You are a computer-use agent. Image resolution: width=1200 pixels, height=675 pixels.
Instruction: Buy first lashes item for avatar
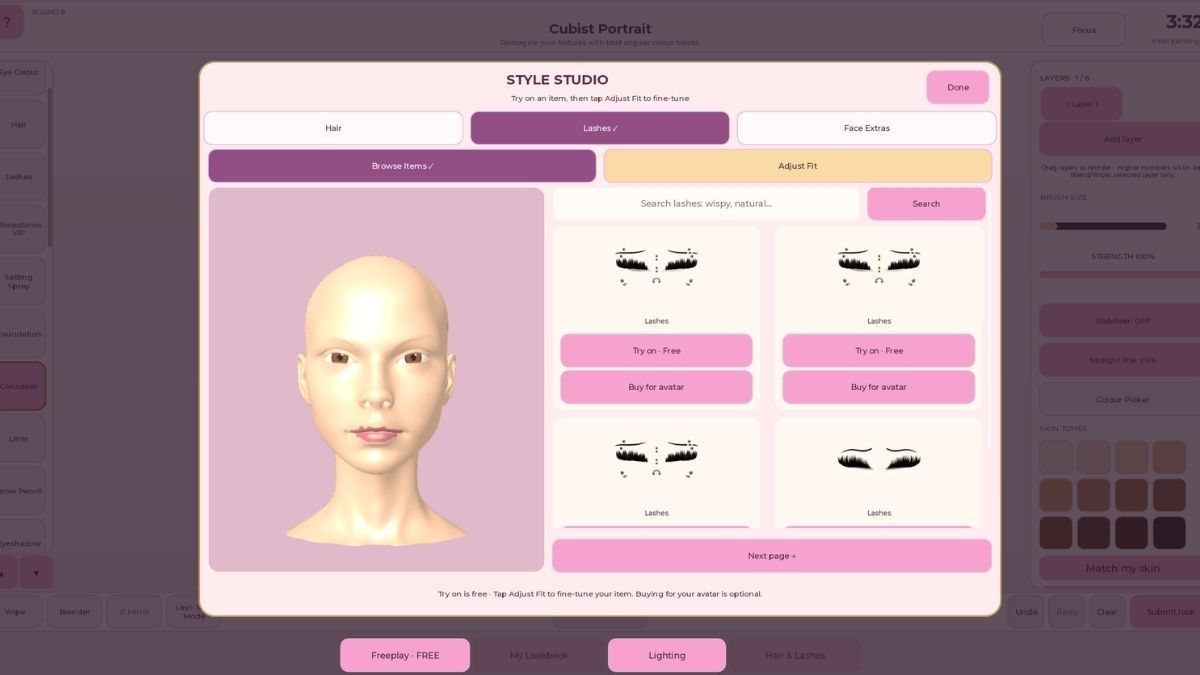(656, 387)
